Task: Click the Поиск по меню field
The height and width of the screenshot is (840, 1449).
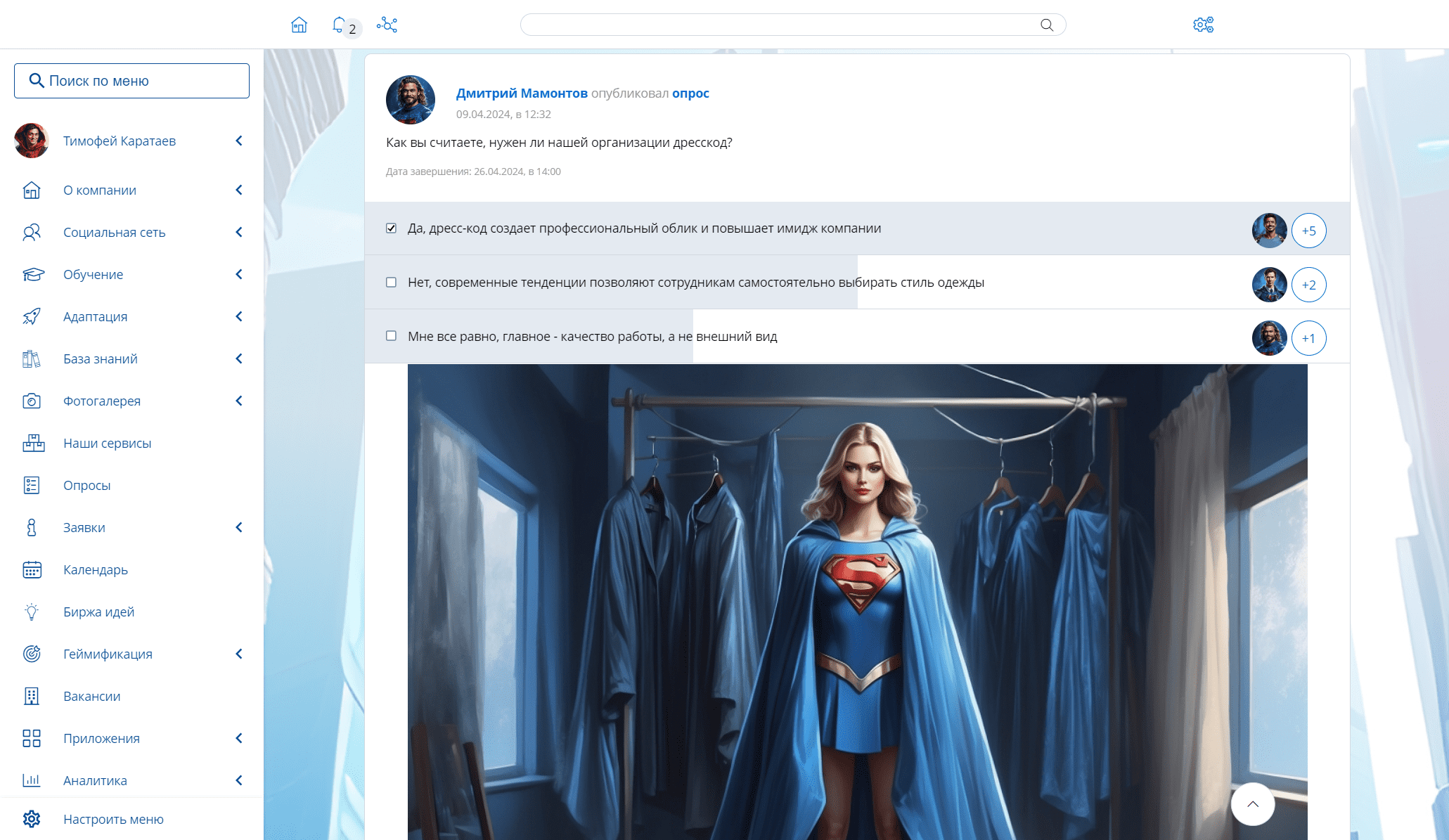Action: point(131,81)
